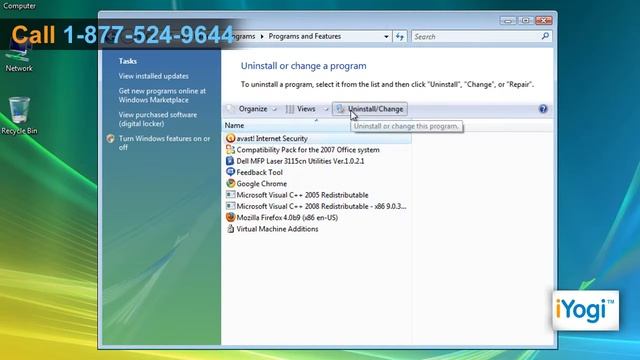Click the Programs and Features breadcrumb
Screen dimensions: 640x360
[x=304, y=36]
